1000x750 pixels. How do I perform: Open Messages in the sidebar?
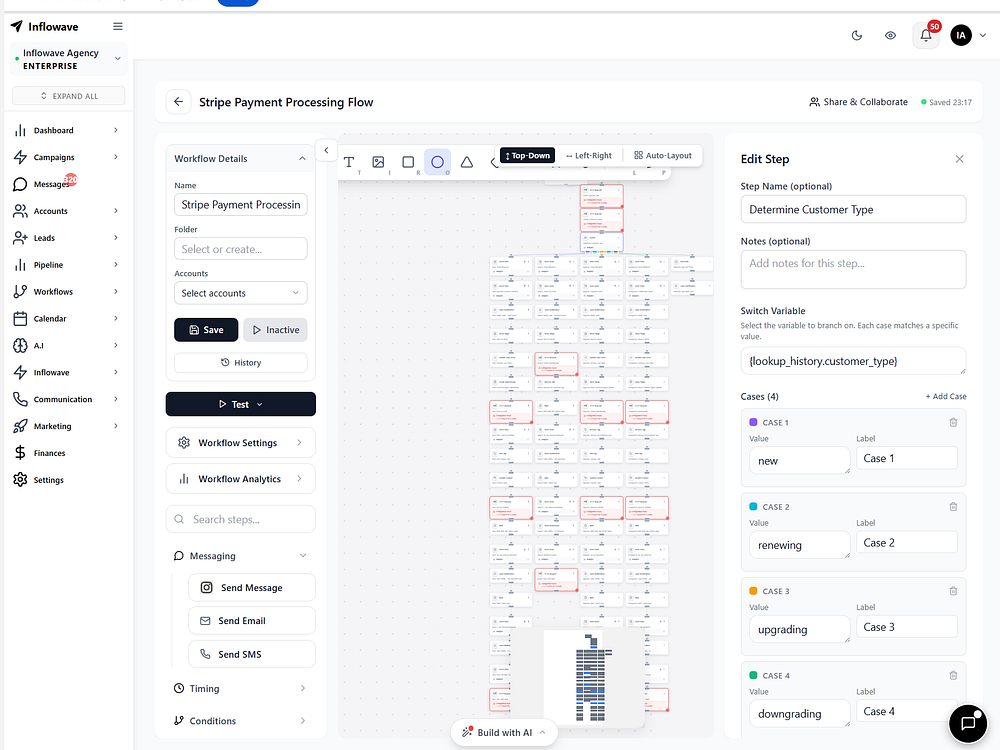pyautogui.click(x=66, y=184)
